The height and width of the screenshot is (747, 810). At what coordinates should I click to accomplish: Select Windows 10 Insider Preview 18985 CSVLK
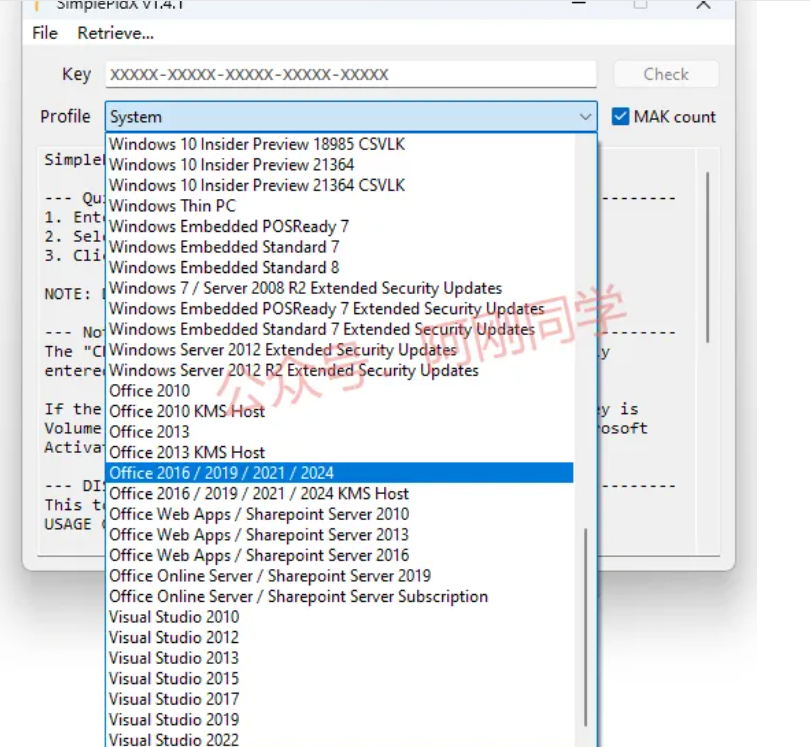tap(340, 144)
